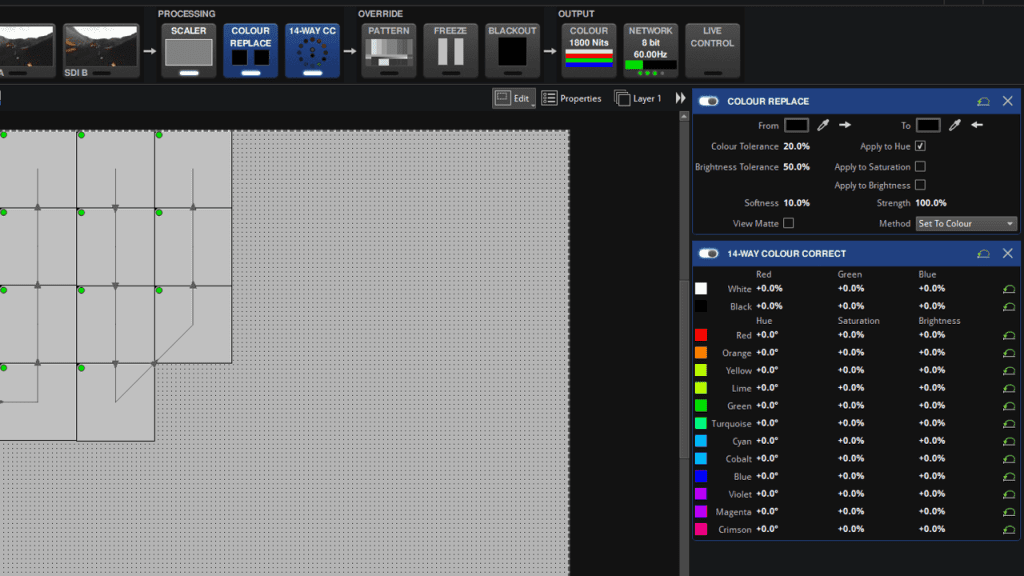1024x576 pixels.
Task: Close the 14-Way Colour Correct panel
Action: pos(1008,253)
